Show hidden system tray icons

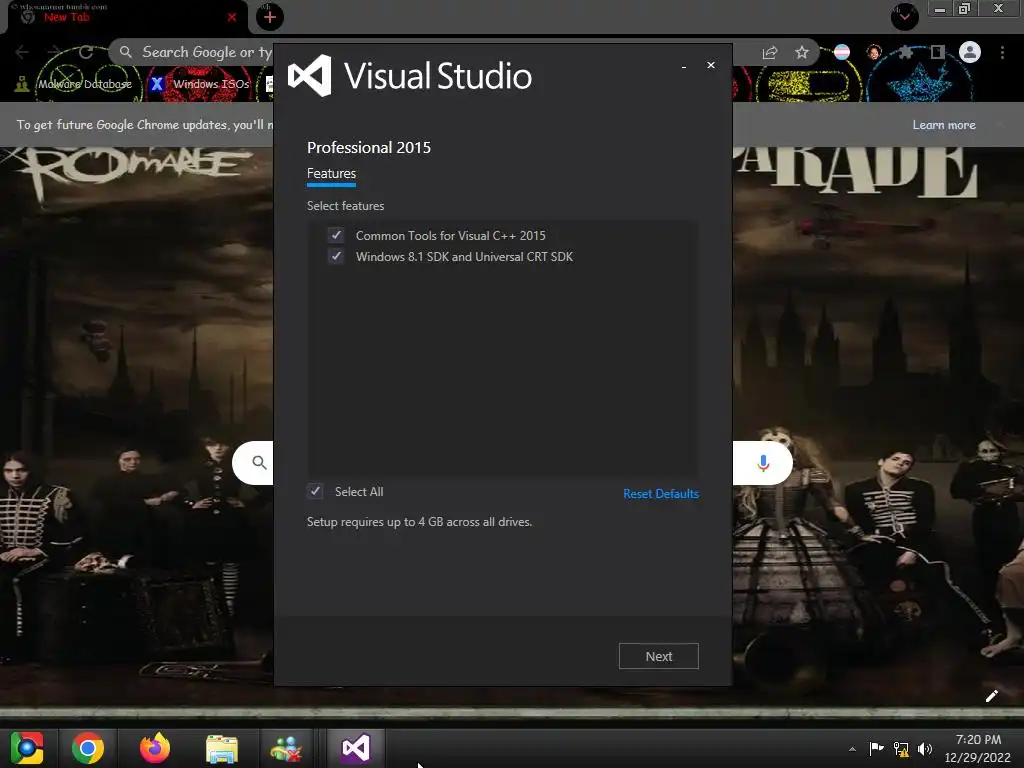[x=852, y=749]
